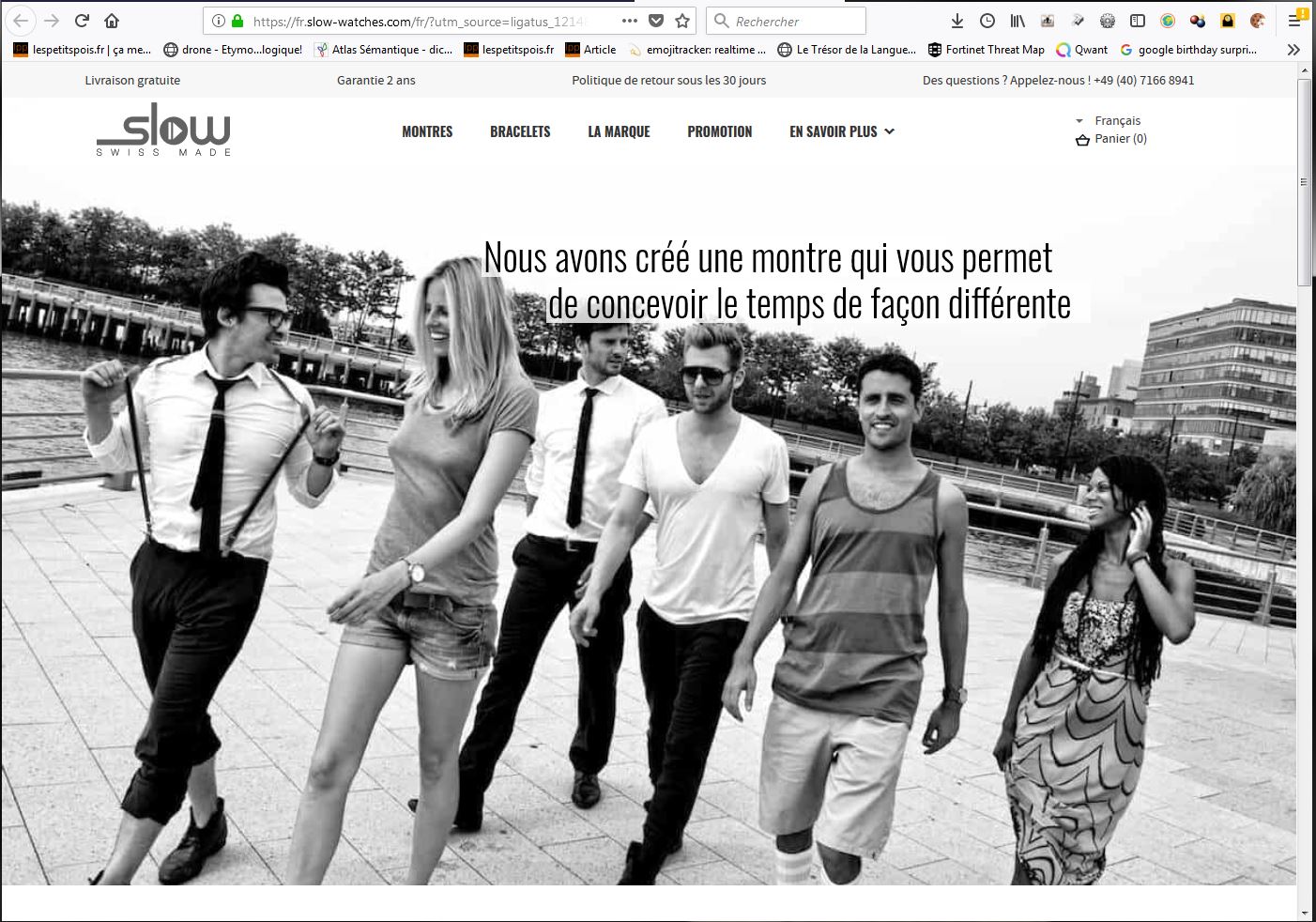Open the Atlas Sémantique bookmark
Viewport: 1316px width, 922px height.
coord(384,50)
